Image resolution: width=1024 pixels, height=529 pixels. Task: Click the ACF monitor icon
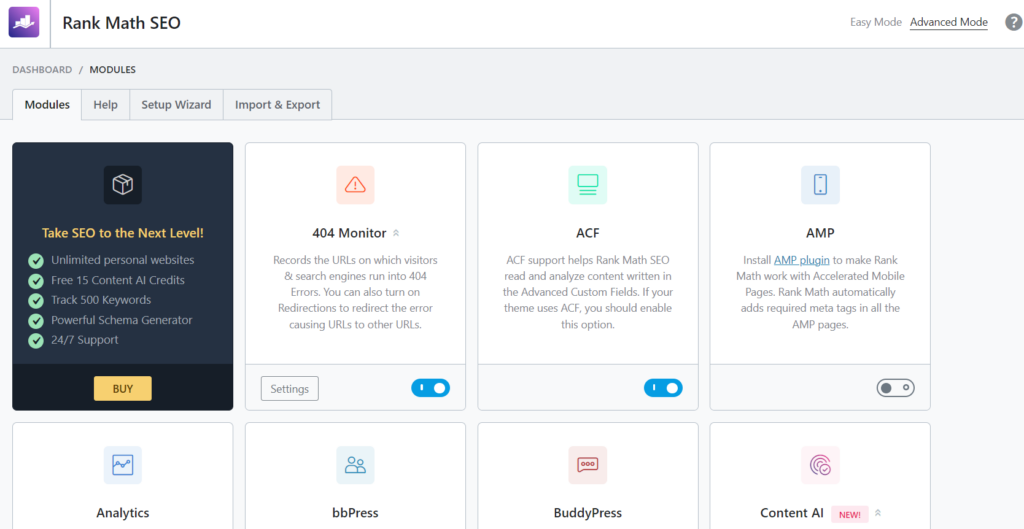coord(588,185)
